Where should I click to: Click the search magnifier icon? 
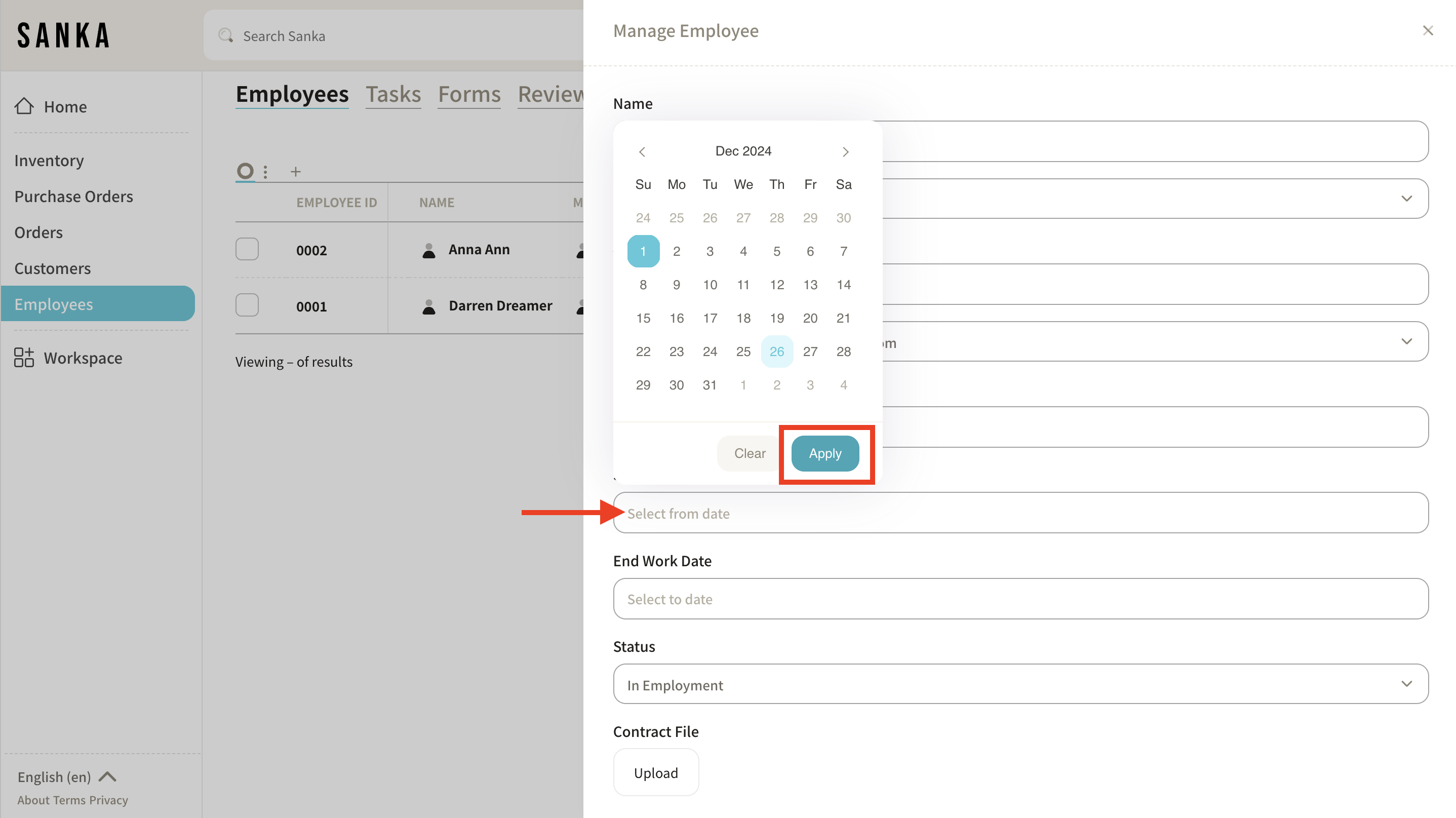(x=225, y=35)
